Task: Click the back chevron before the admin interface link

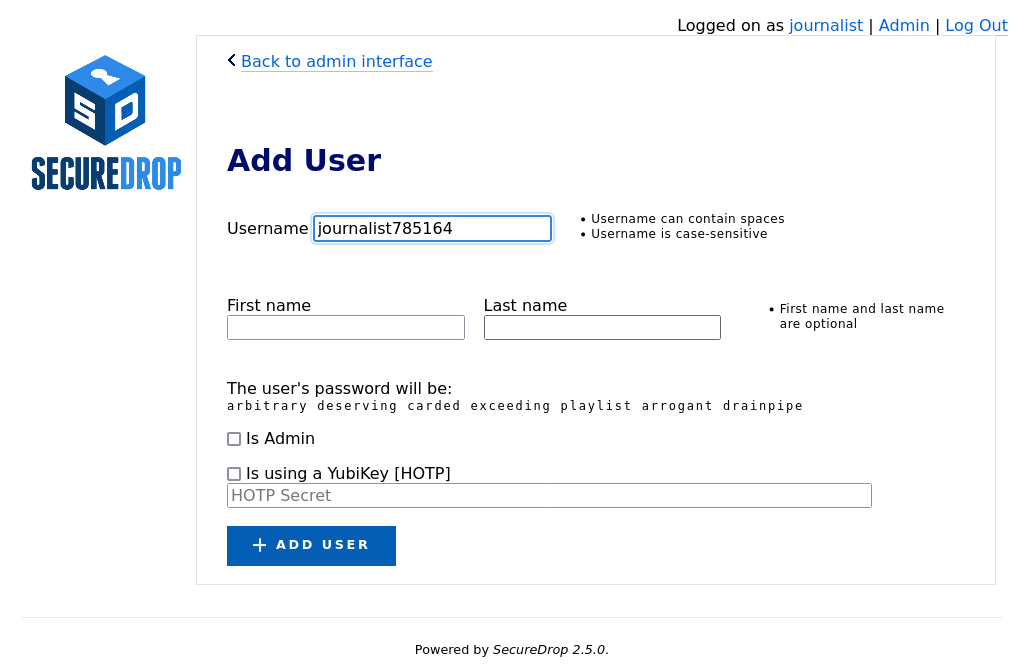Action: pos(232,60)
